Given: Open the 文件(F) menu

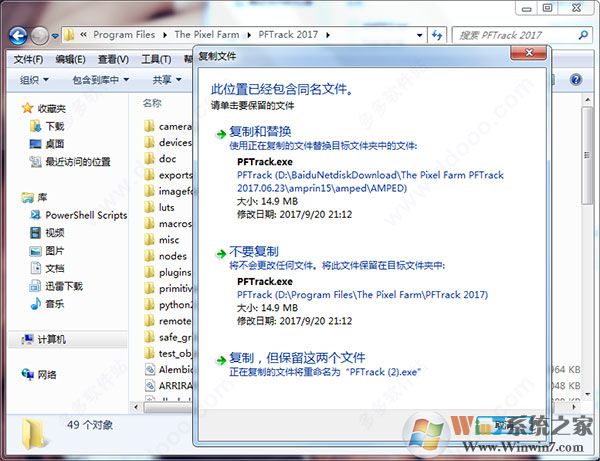Looking at the screenshot, I should [x=28, y=59].
